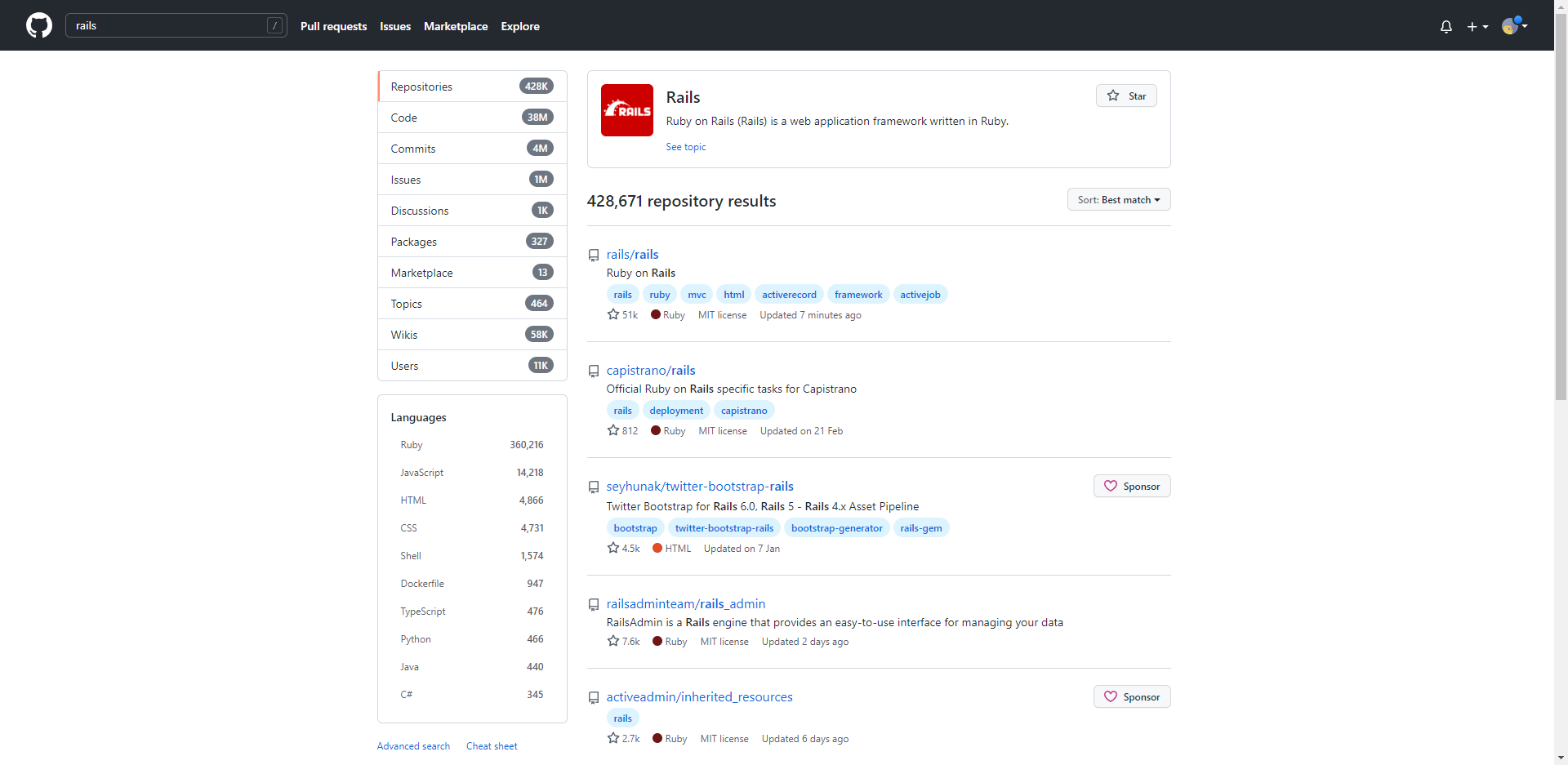The image size is (1568, 765).
Task: Open Advanced search
Action: (x=413, y=746)
